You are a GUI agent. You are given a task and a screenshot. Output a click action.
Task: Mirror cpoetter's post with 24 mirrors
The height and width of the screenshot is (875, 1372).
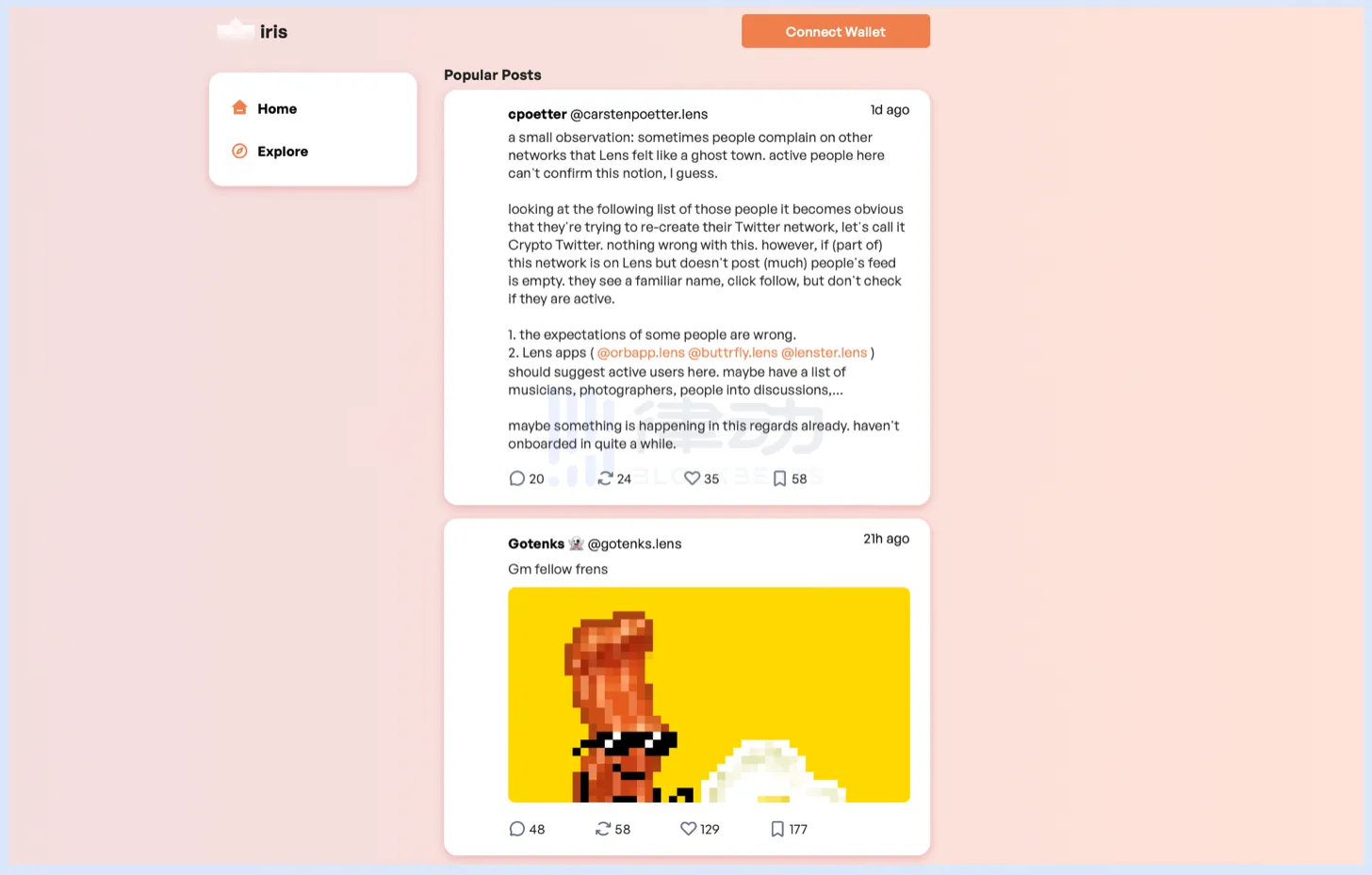(x=605, y=478)
